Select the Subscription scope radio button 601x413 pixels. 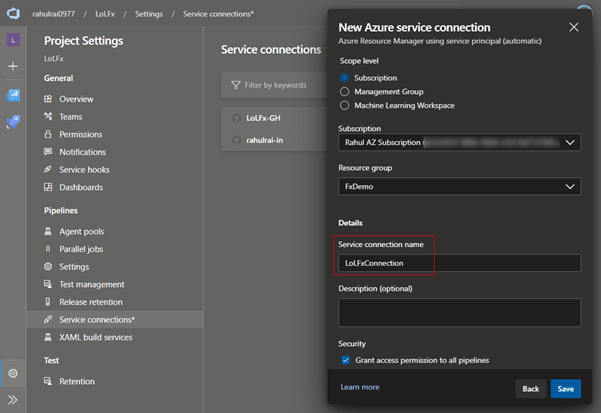345,78
